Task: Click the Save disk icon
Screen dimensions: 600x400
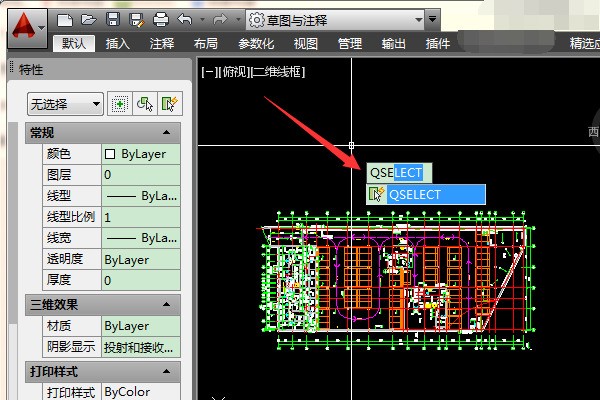Action: [x=112, y=19]
